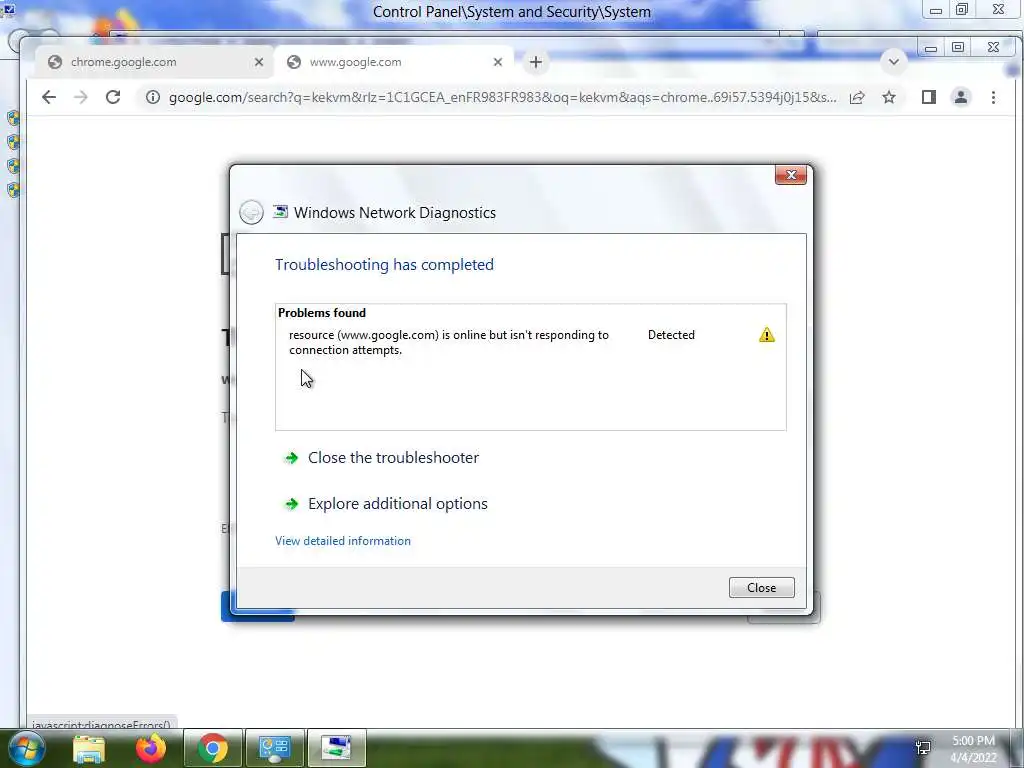Reload the page in Chrome
1024x768 pixels.
pos(113,97)
